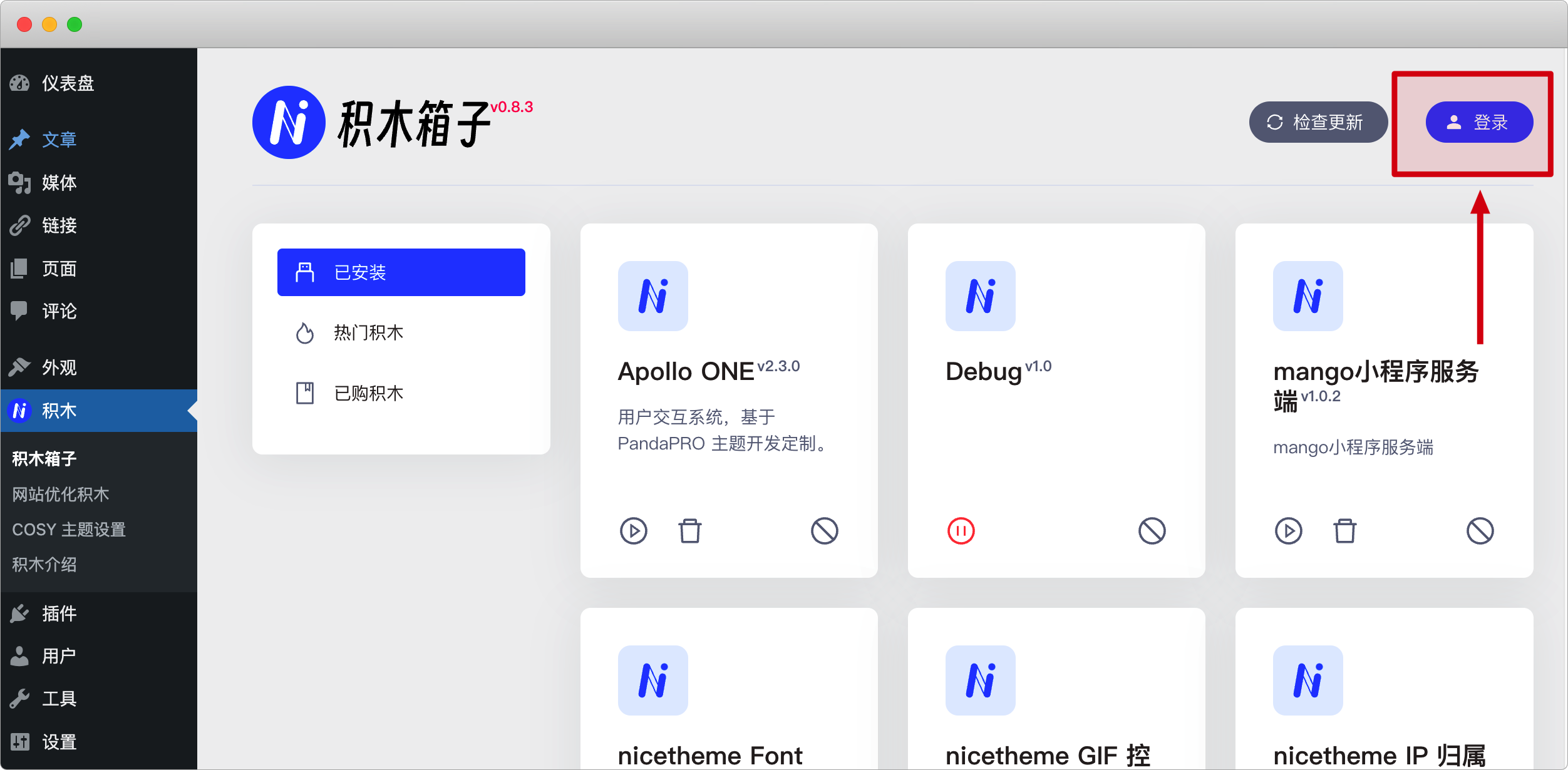The height and width of the screenshot is (770, 1568).
Task: Pause Debug with the red pause icon
Action: (961, 531)
